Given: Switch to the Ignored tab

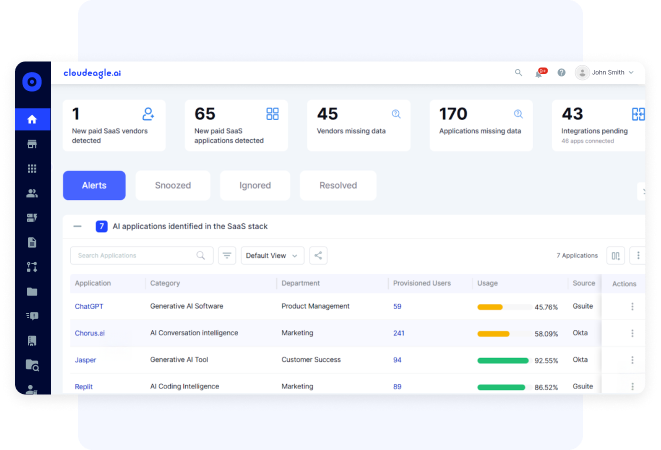Looking at the screenshot, I should [x=255, y=186].
